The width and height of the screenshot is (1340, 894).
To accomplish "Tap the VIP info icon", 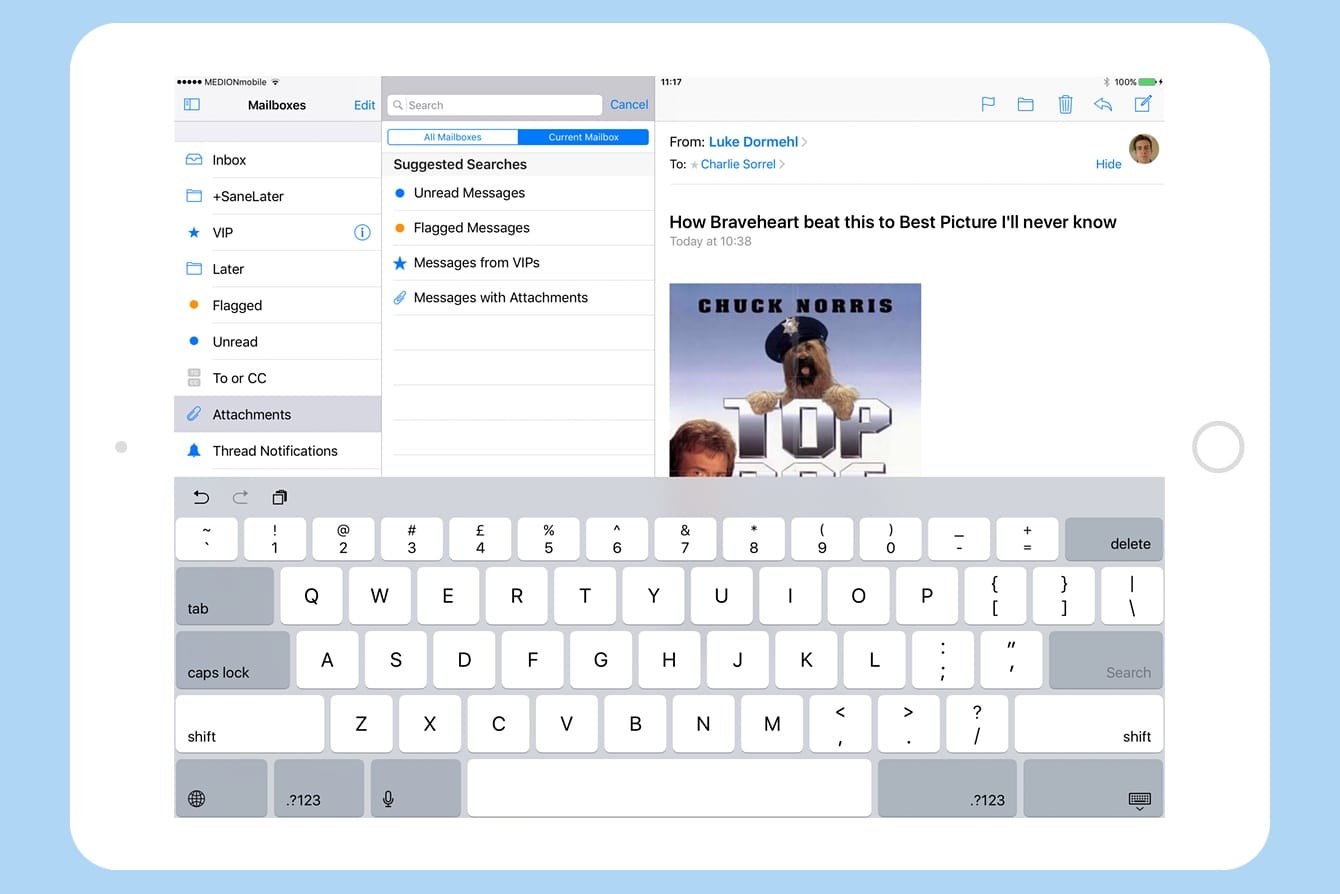I will click(362, 232).
